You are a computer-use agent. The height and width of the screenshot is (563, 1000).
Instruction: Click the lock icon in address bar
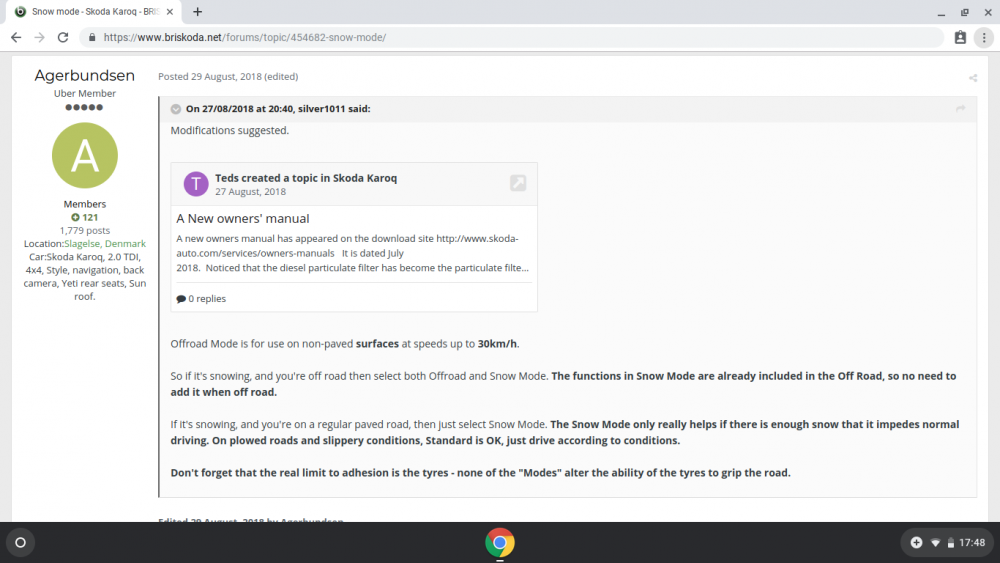[x=92, y=38]
